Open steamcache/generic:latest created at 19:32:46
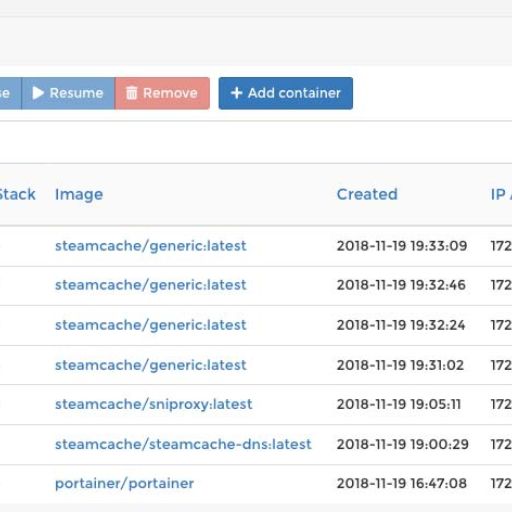This screenshot has width=512, height=512. coord(151,285)
